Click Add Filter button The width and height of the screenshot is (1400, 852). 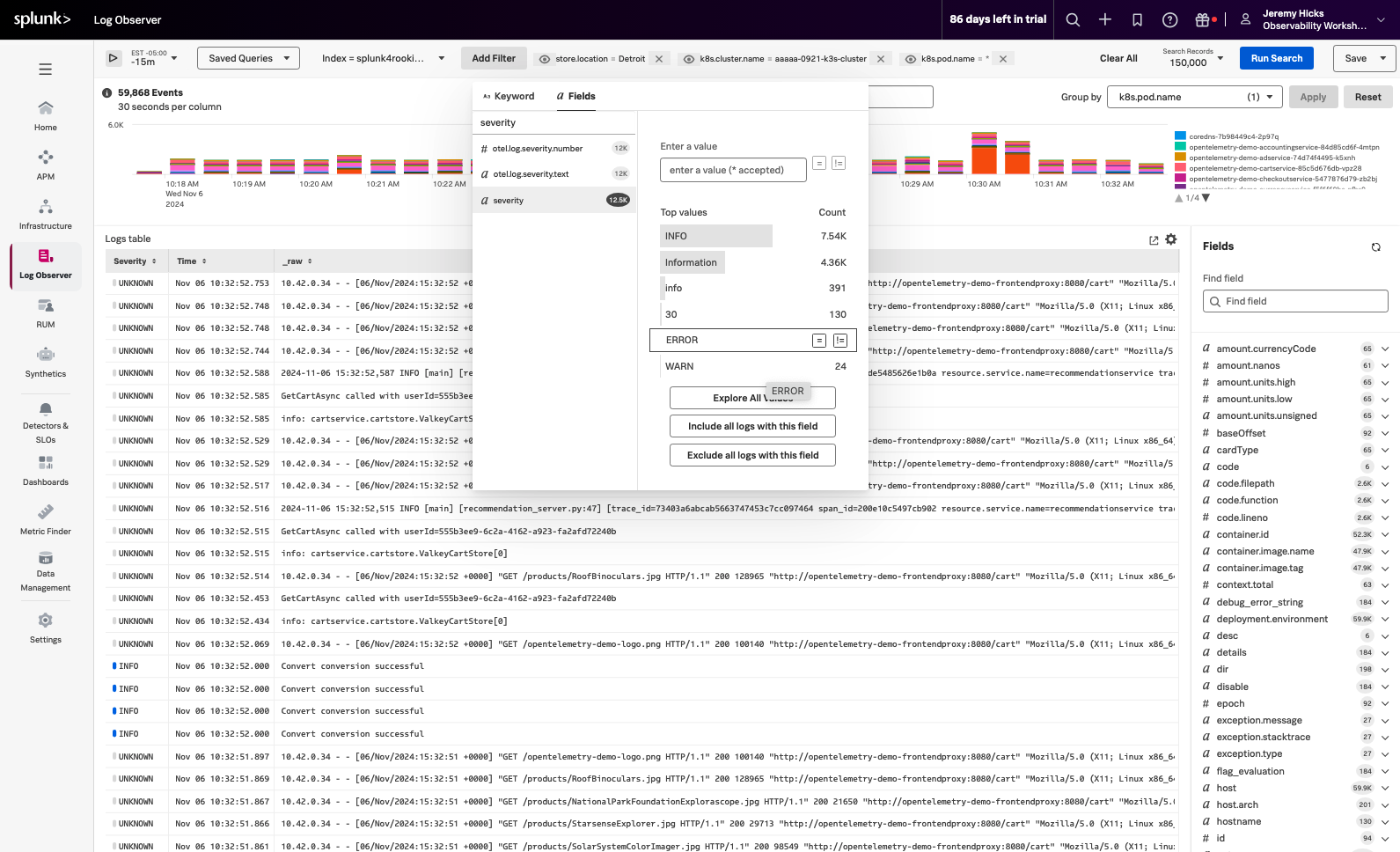tap(494, 58)
